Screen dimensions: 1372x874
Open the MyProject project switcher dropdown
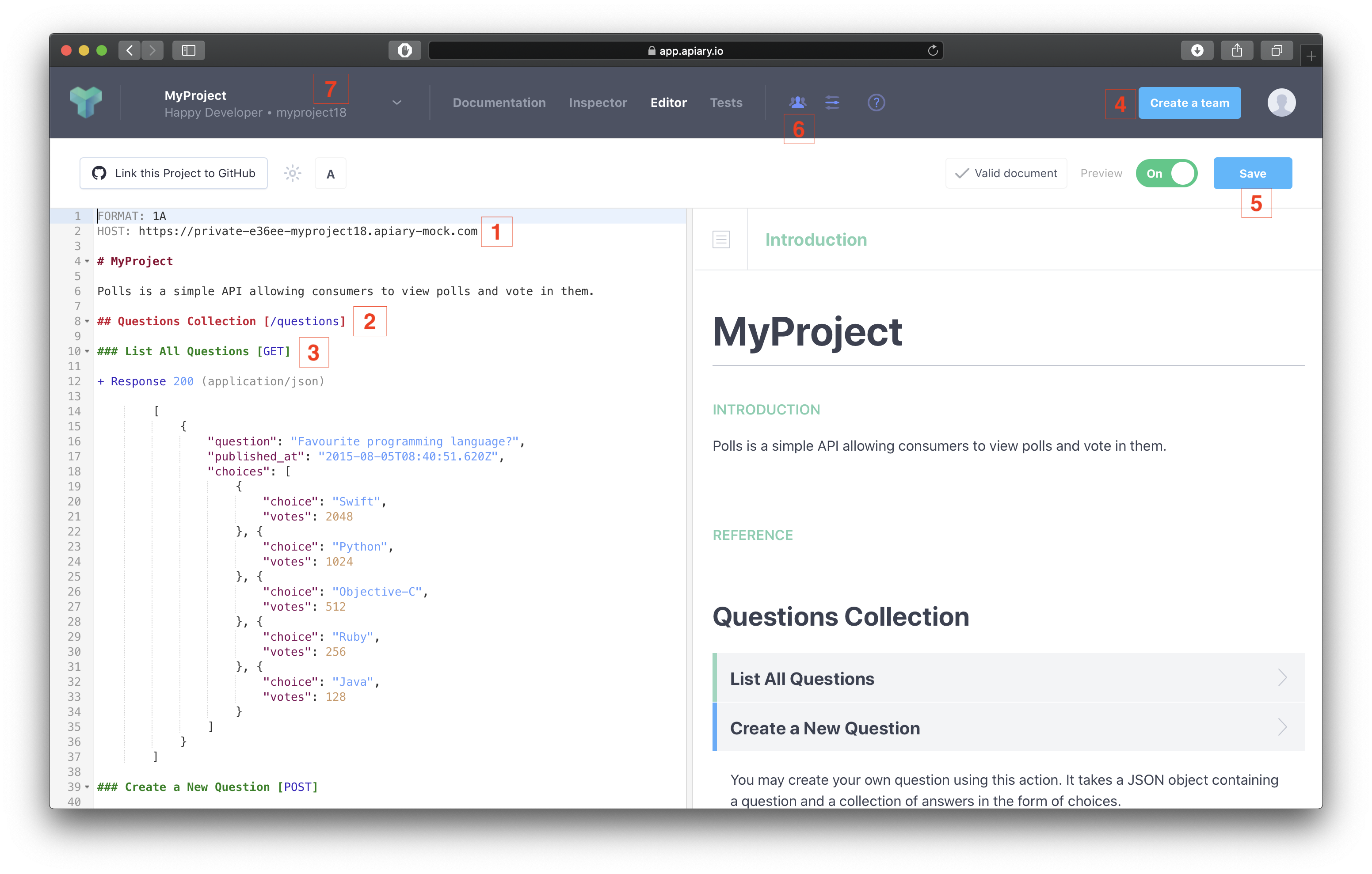point(396,103)
